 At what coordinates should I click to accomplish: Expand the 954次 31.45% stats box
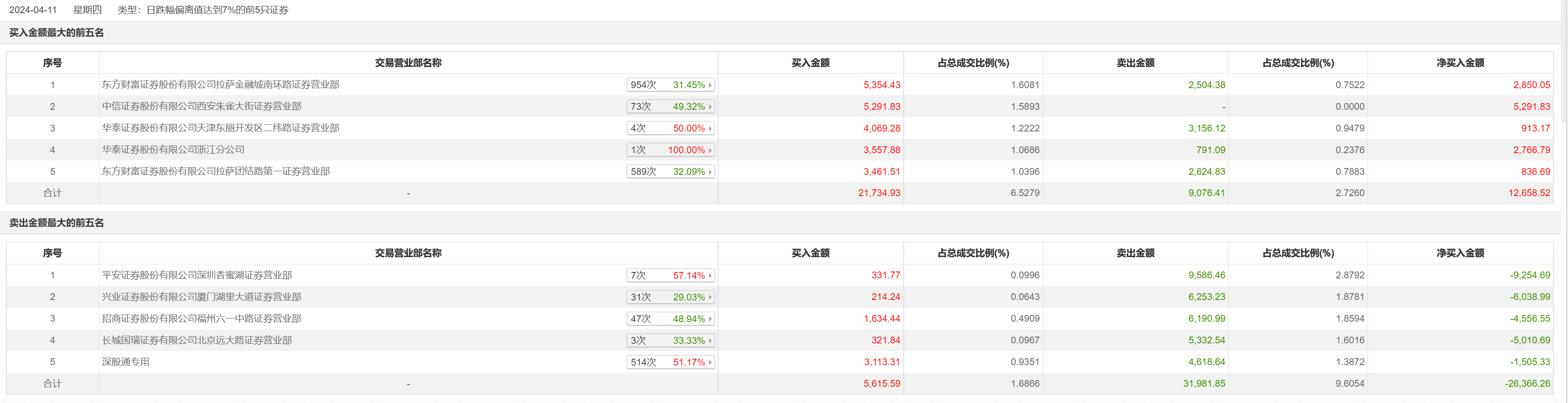click(x=670, y=84)
